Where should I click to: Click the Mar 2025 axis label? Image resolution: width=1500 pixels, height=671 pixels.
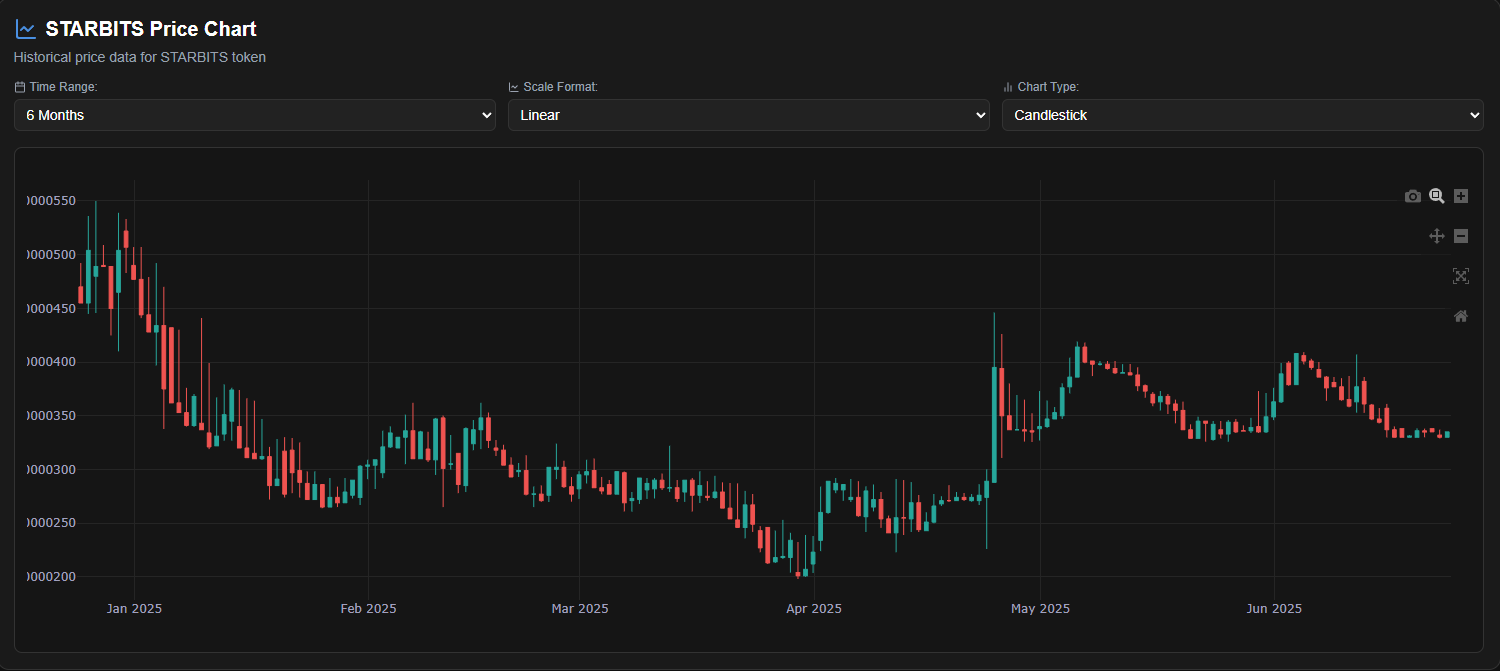pyautogui.click(x=580, y=608)
